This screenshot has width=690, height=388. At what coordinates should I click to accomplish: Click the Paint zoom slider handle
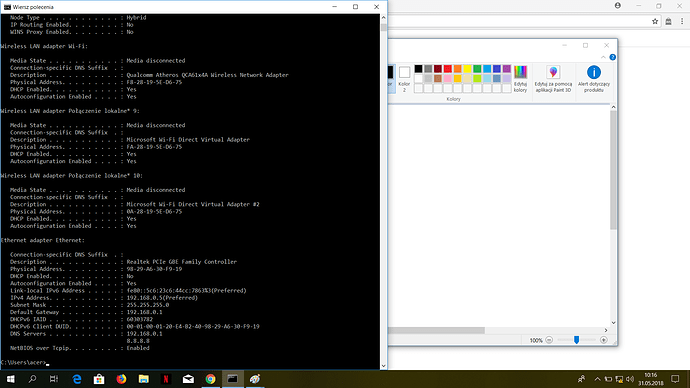pos(576,340)
